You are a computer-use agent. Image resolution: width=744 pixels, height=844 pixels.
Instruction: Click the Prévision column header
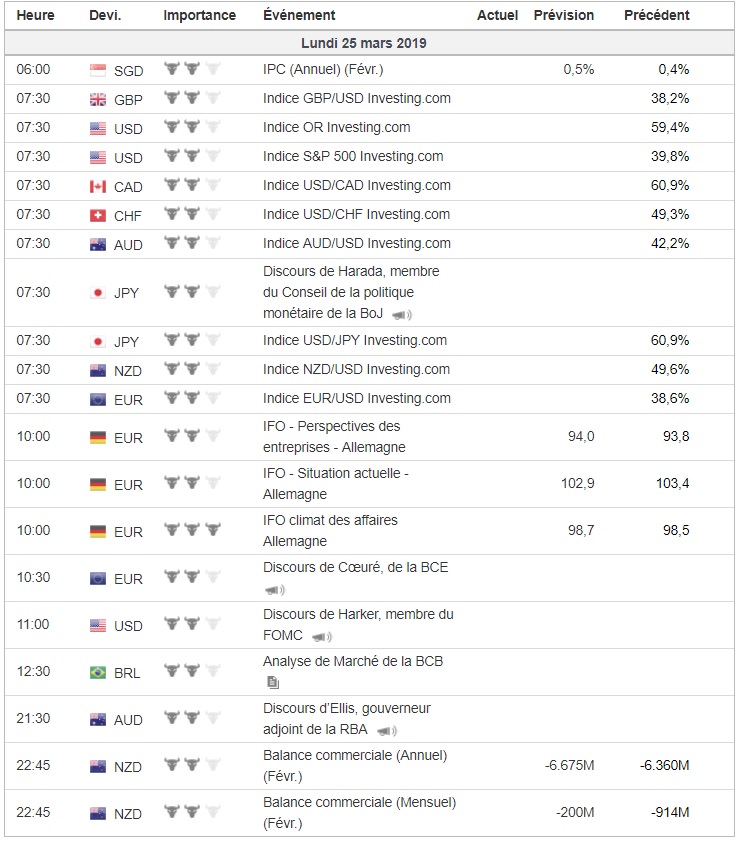[x=563, y=15]
